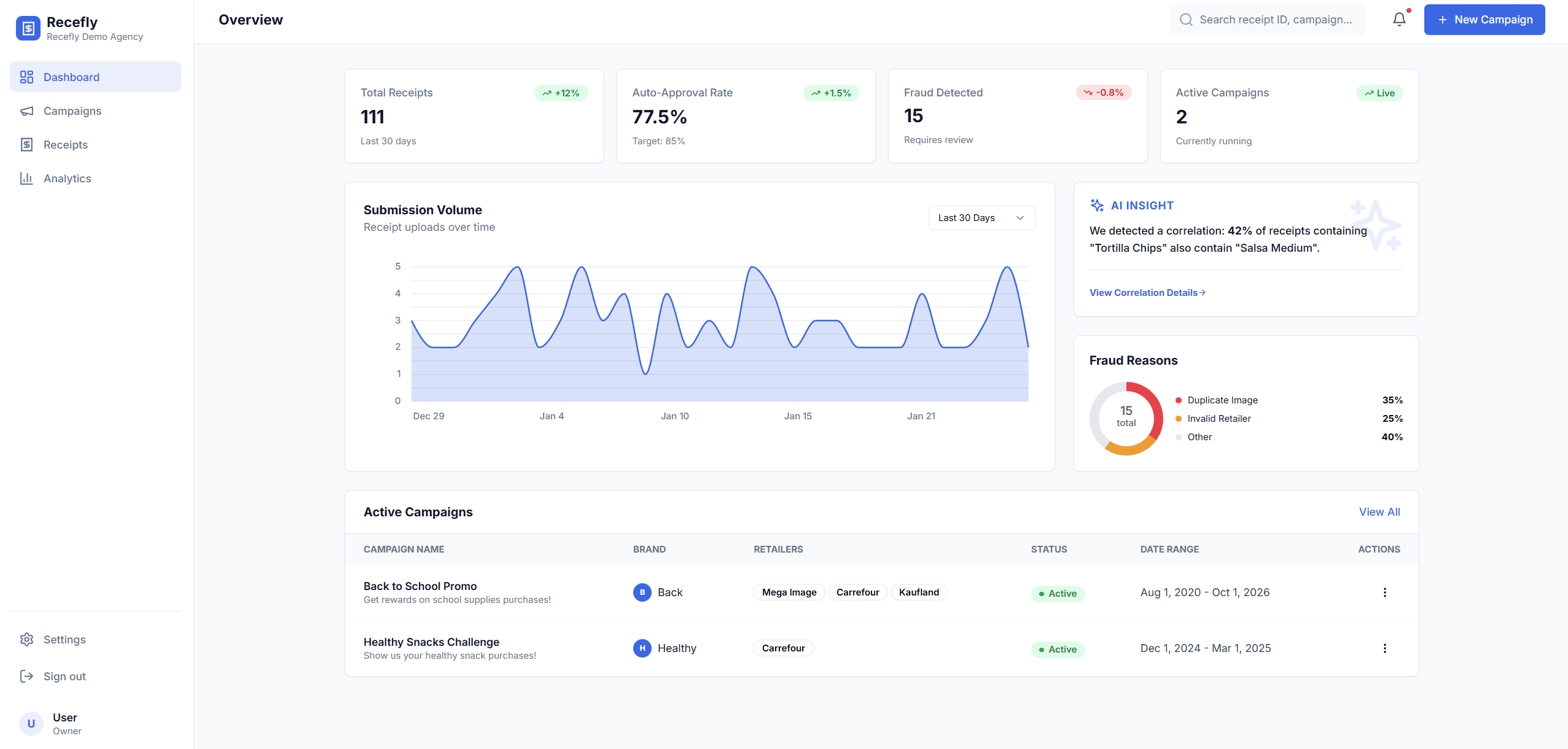The height and width of the screenshot is (749, 1568).
Task: Open Settings via the gear icon
Action: [27, 639]
